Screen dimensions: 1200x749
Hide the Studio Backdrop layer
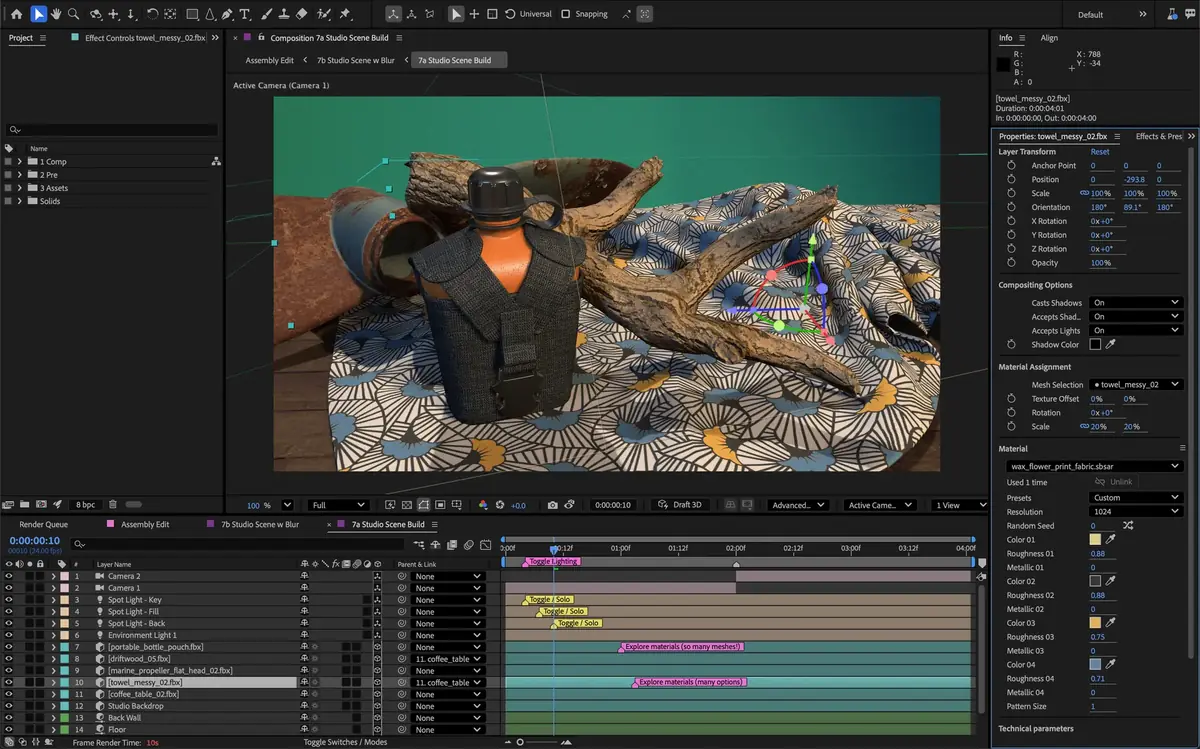[x=8, y=705]
